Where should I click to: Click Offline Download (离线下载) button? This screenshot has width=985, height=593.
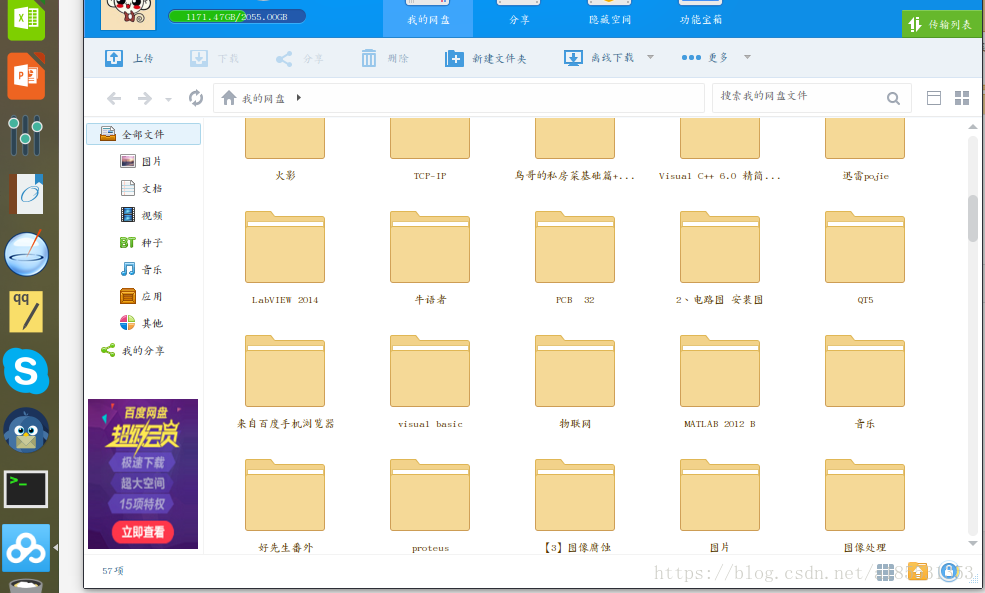tap(599, 58)
